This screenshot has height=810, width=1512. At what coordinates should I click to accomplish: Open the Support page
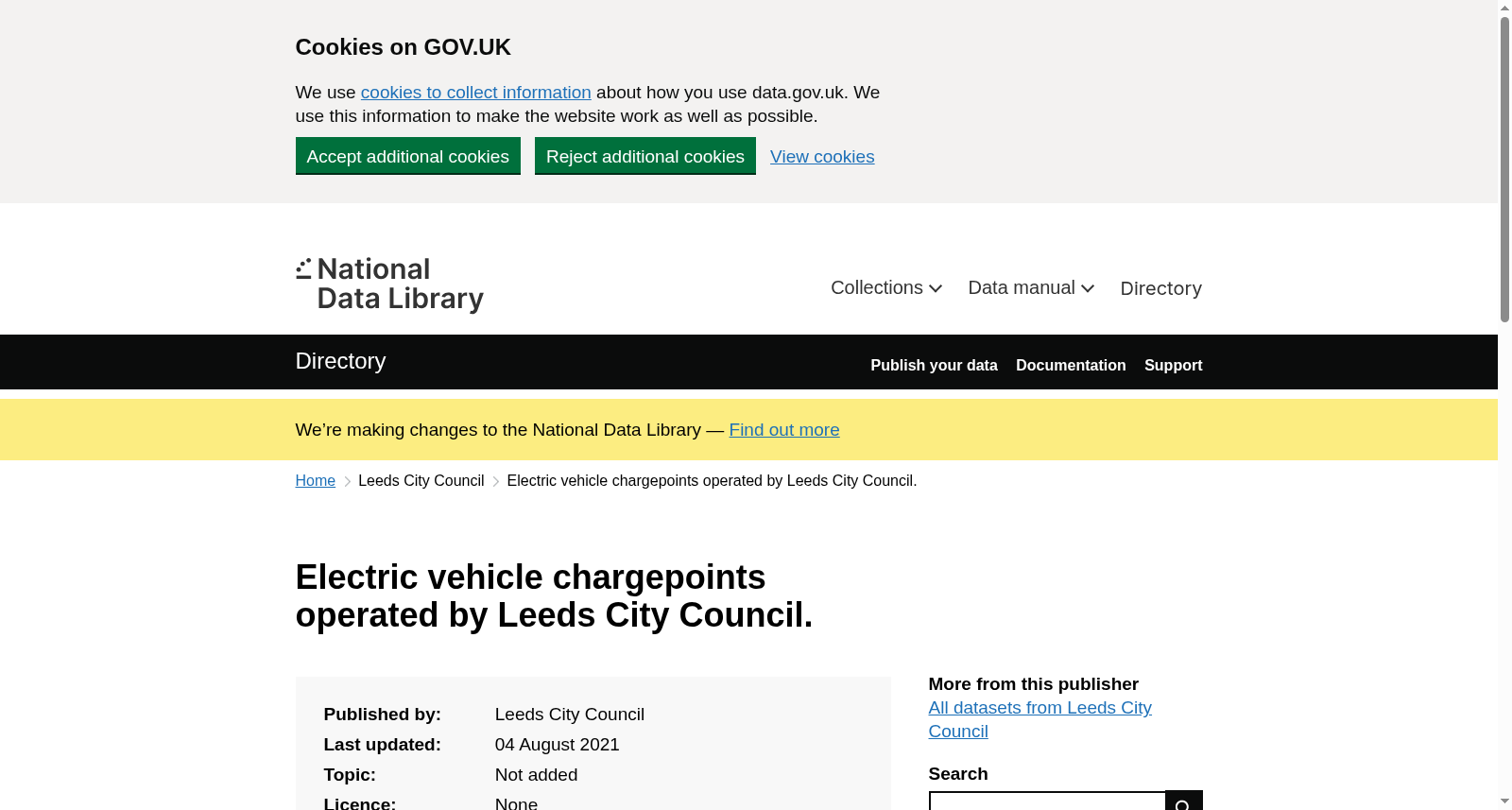[x=1173, y=365]
